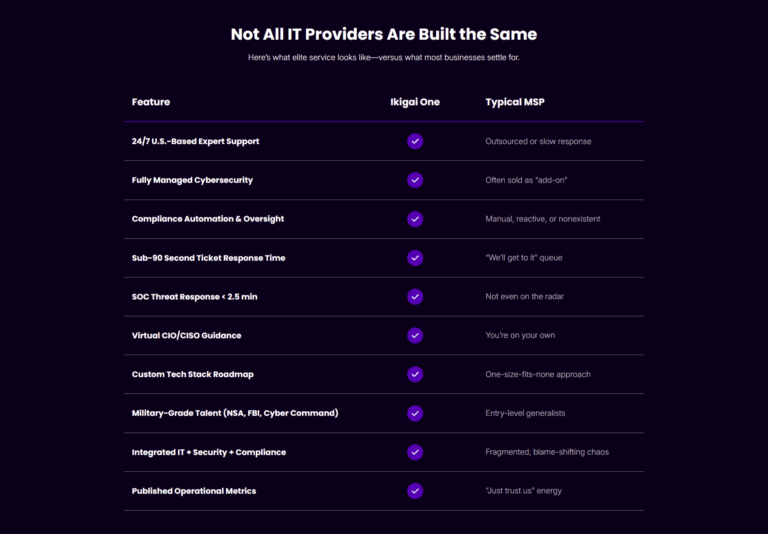Click the subtitle about elite service
This screenshot has width=768, height=534.
(384, 57)
